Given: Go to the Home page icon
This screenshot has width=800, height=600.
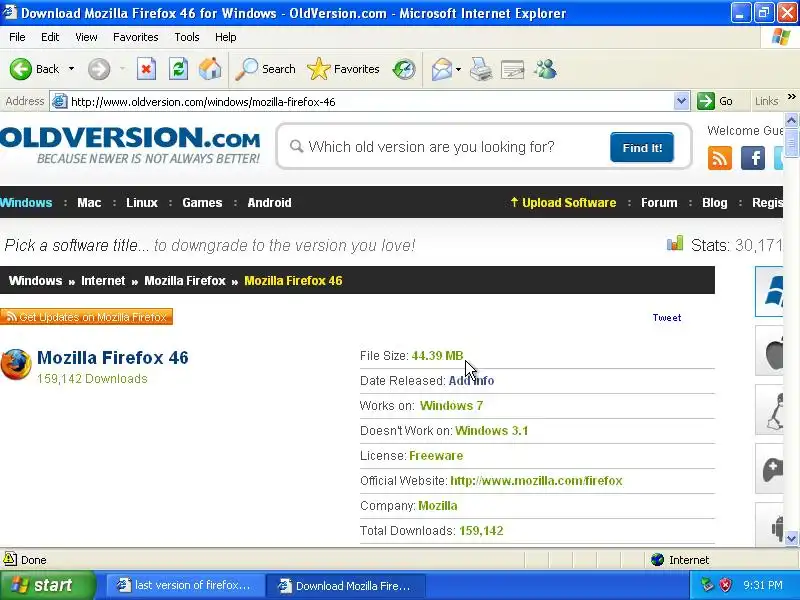Looking at the screenshot, I should point(210,69).
